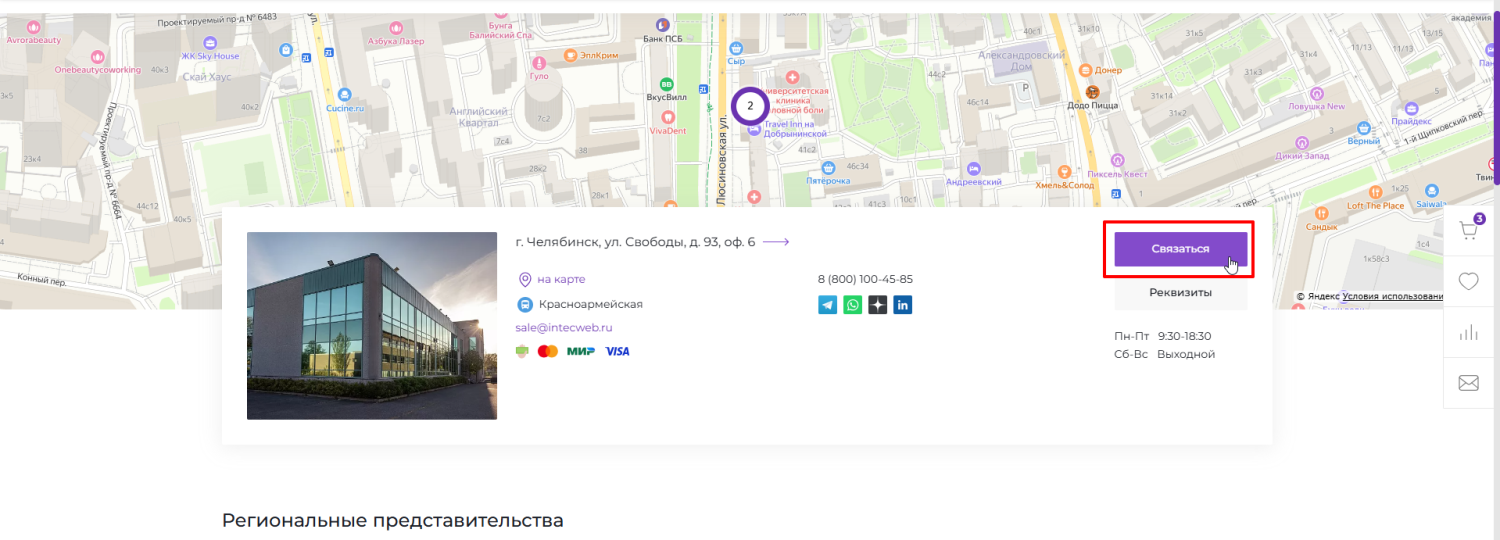Click the Пятёрочка store marker on map
Viewport: 1500px width, 540px height.
tap(826, 167)
